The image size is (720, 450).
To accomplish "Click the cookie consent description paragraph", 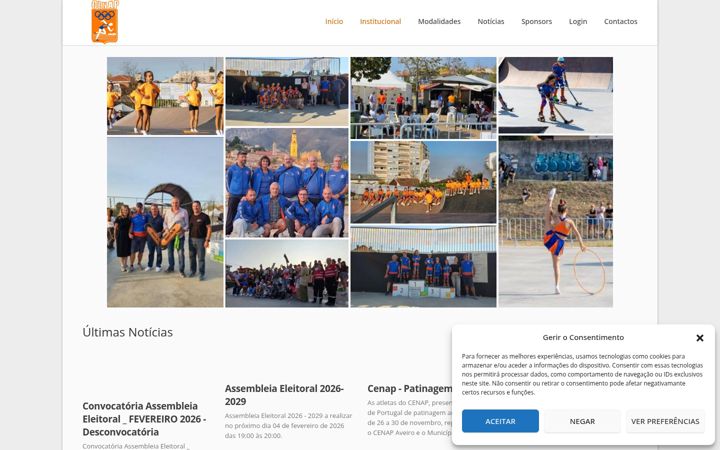I will tap(582, 374).
